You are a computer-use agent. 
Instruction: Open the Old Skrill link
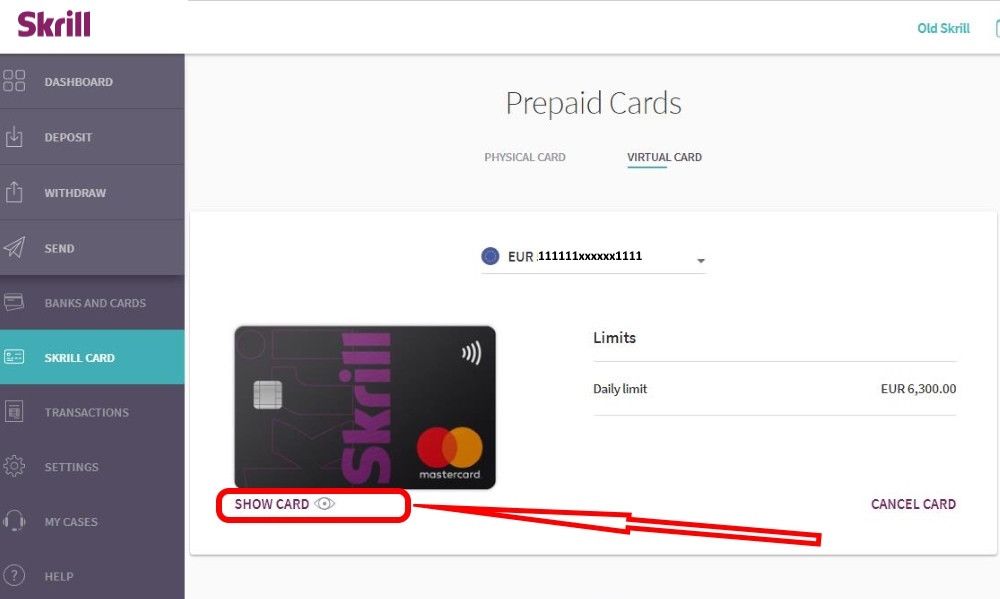click(943, 28)
